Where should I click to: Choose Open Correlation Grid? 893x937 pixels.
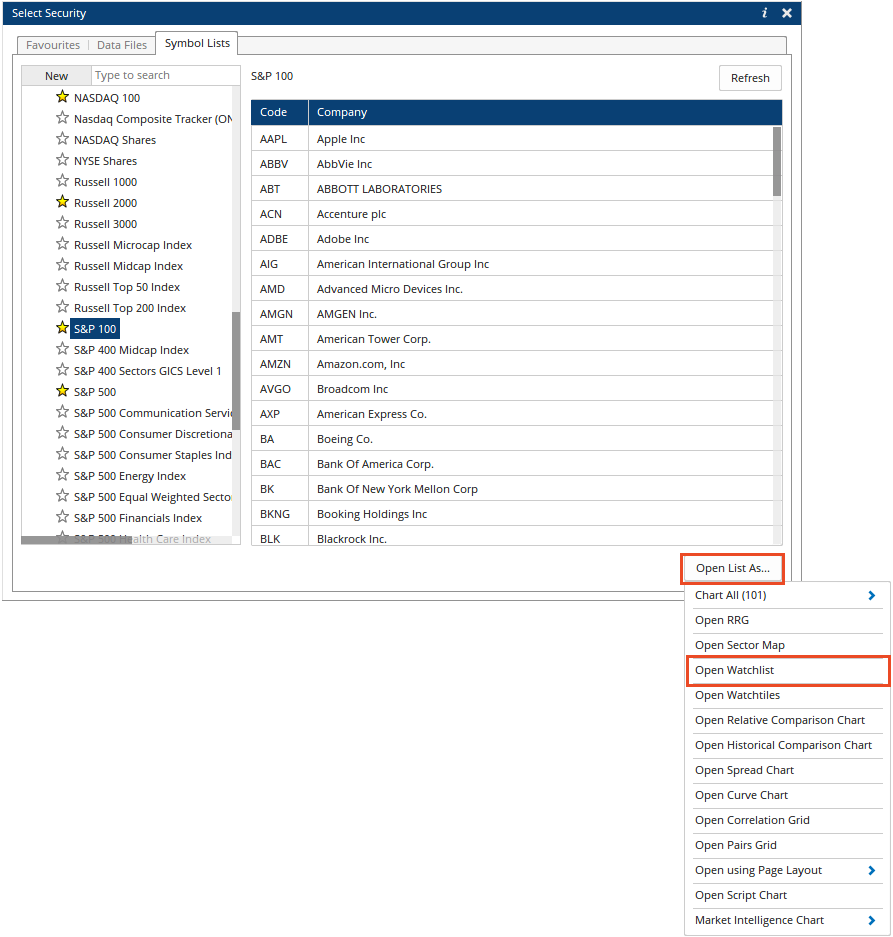(788, 820)
